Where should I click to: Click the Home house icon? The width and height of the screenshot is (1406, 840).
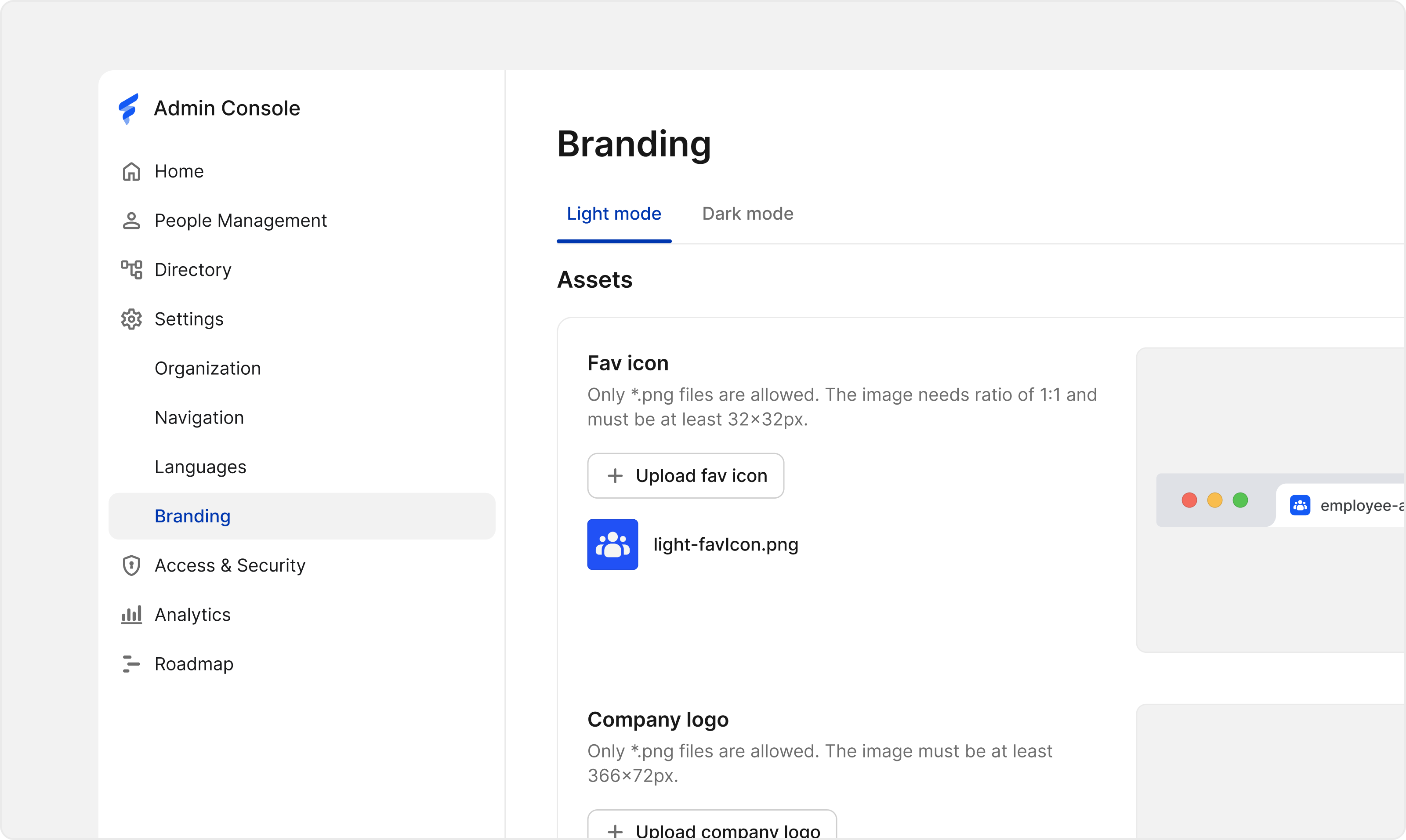coord(131,171)
